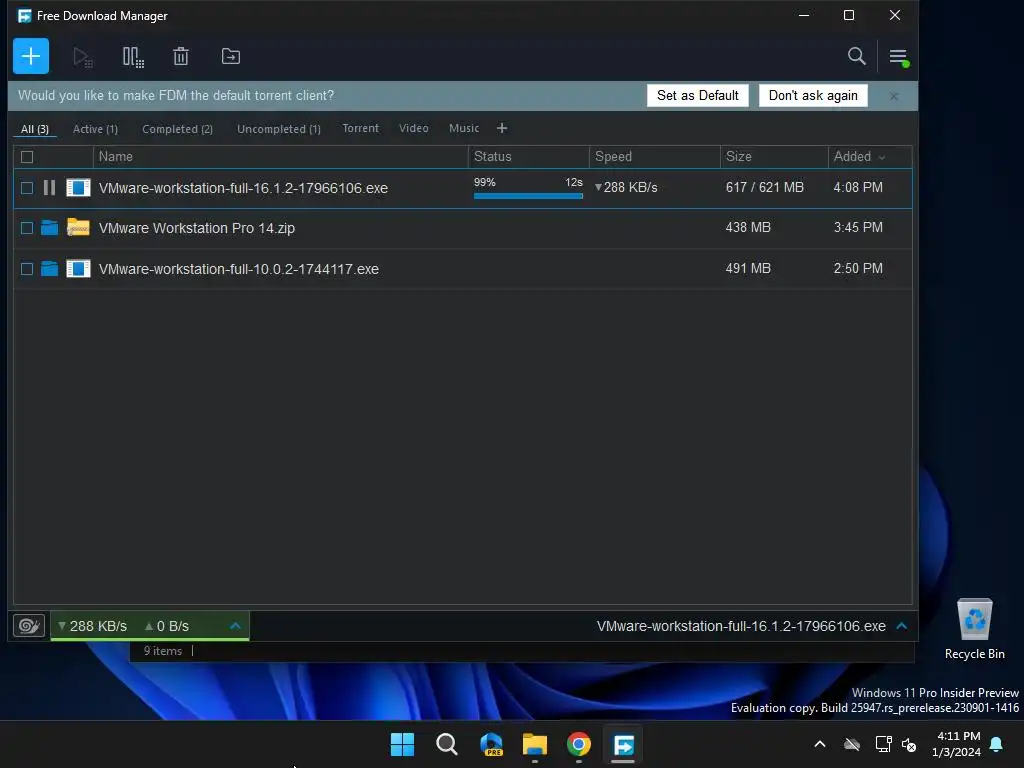Start all downloads using the play toolbar icon
The width and height of the screenshot is (1024, 768).
click(x=83, y=57)
